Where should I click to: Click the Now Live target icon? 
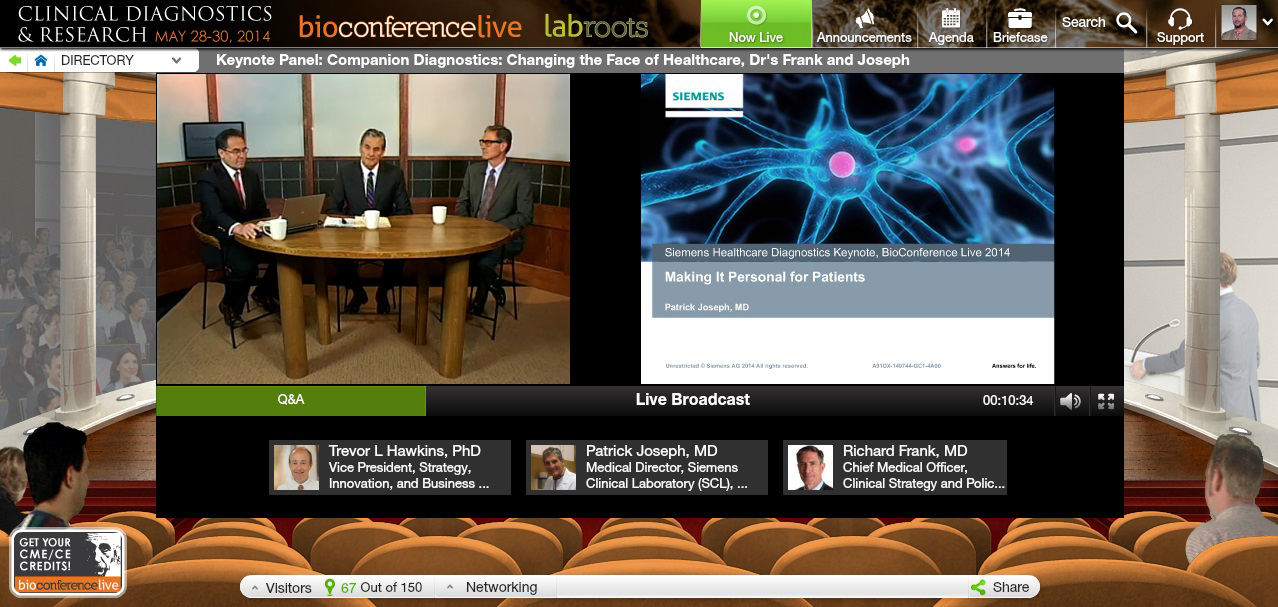(x=756, y=15)
